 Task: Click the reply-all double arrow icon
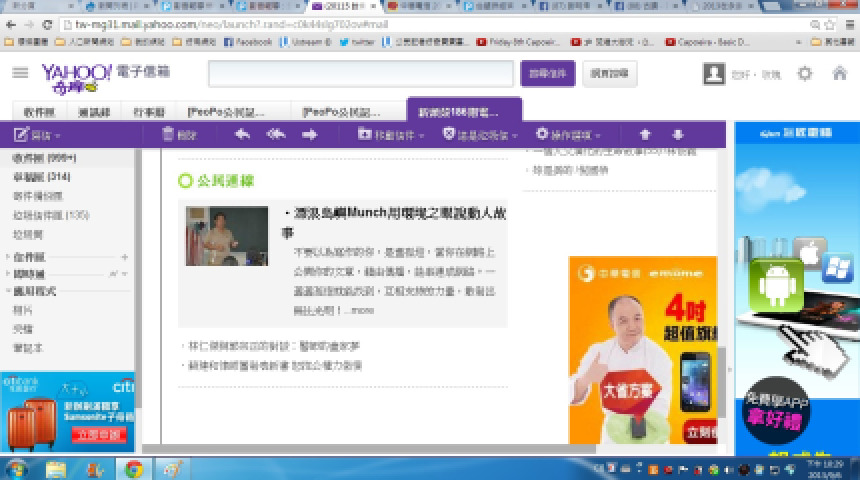pos(276,135)
